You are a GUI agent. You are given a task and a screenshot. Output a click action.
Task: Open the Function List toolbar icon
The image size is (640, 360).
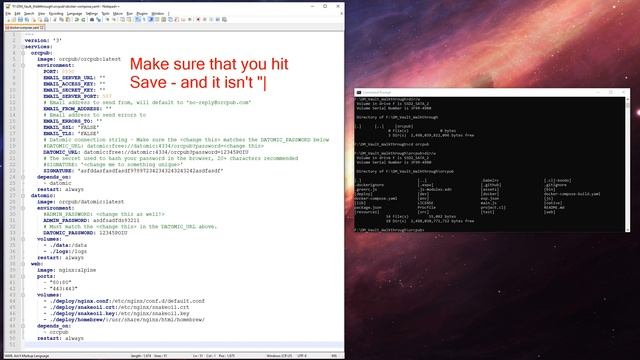pyautogui.click(x=176, y=19)
